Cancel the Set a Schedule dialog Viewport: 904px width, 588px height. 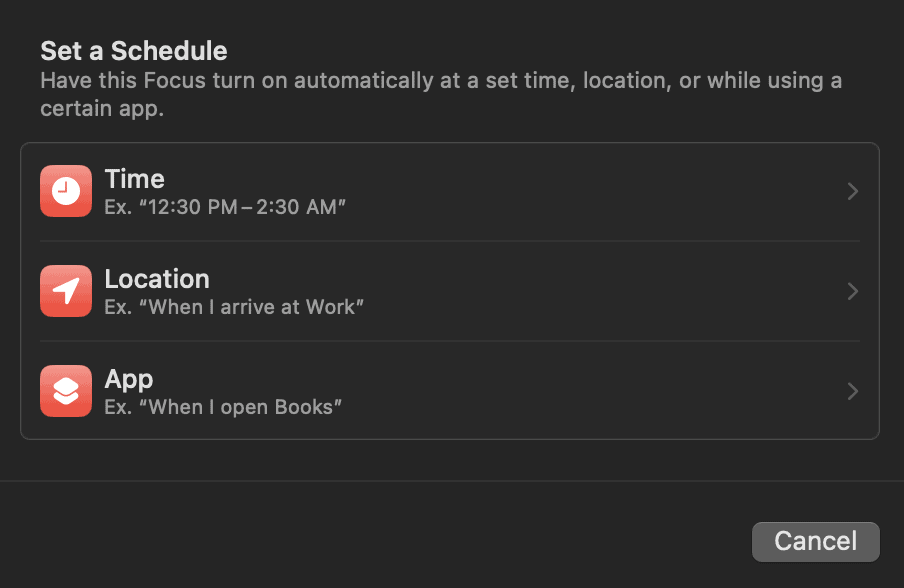point(815,541)
